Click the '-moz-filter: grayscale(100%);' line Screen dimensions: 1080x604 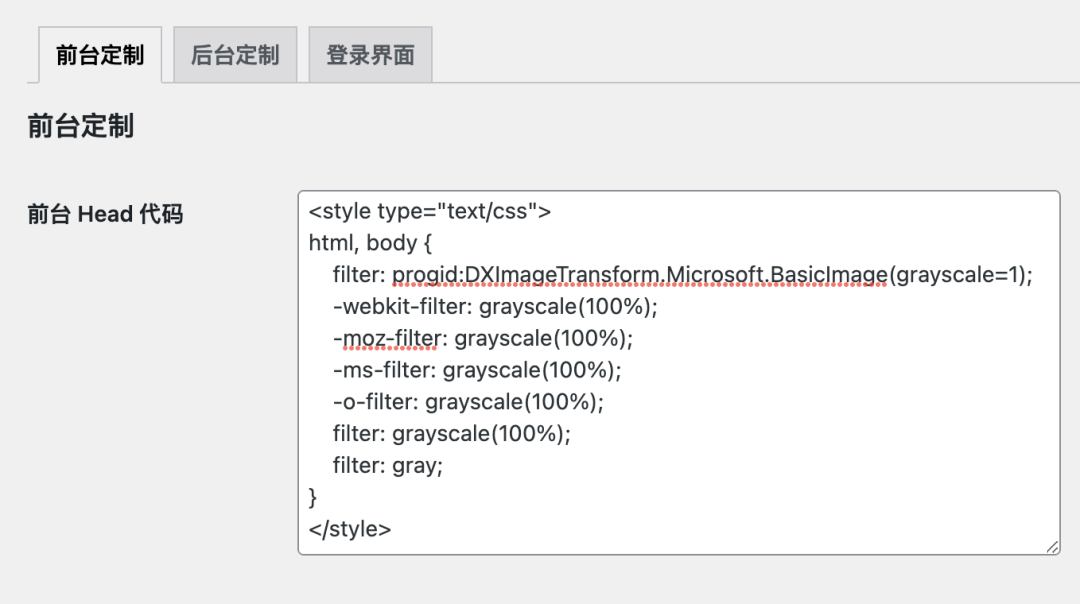pos(483,338)
